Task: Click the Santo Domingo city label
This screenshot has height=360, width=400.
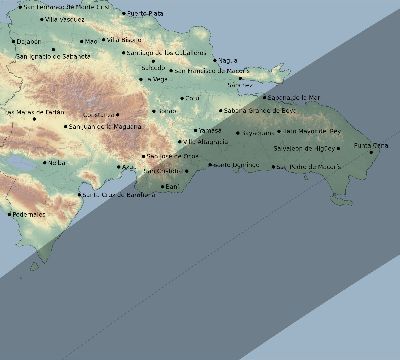Action: (236, 165)
